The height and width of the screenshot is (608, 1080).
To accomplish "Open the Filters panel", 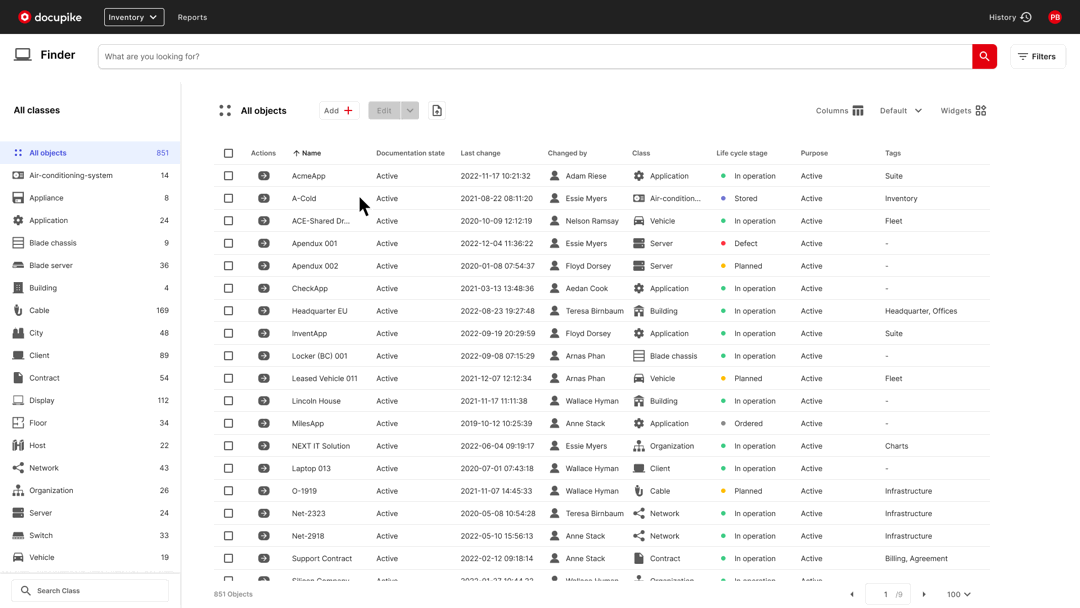I will [1037, 56].
